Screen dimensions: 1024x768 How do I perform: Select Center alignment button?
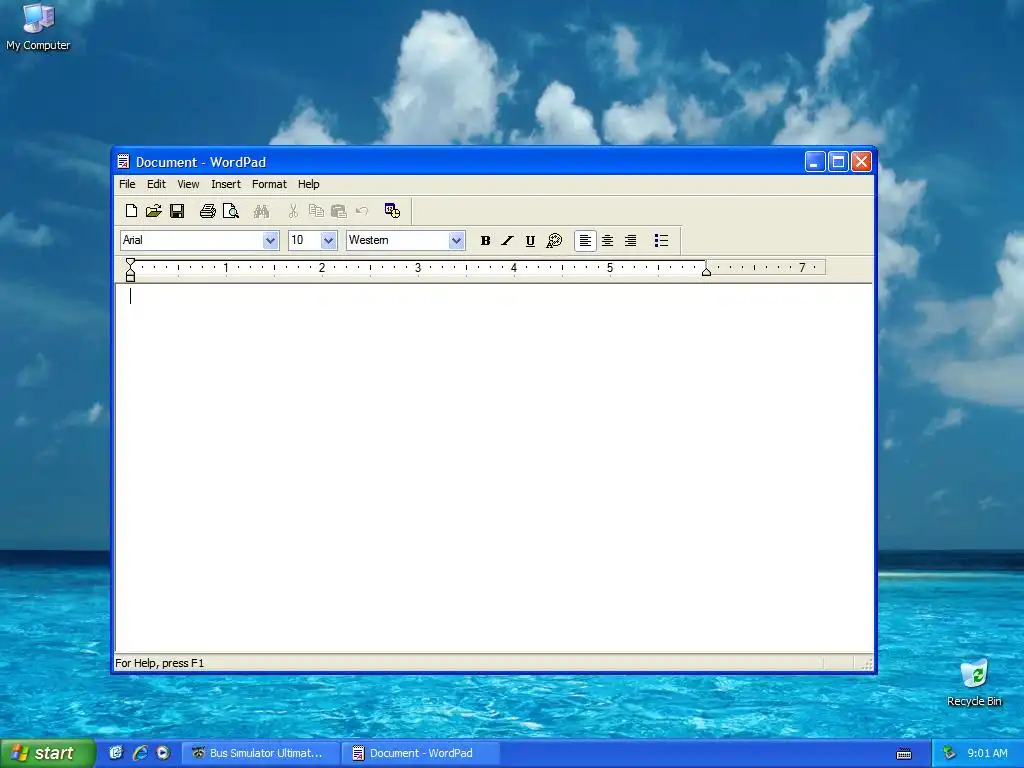click(607, 241)
